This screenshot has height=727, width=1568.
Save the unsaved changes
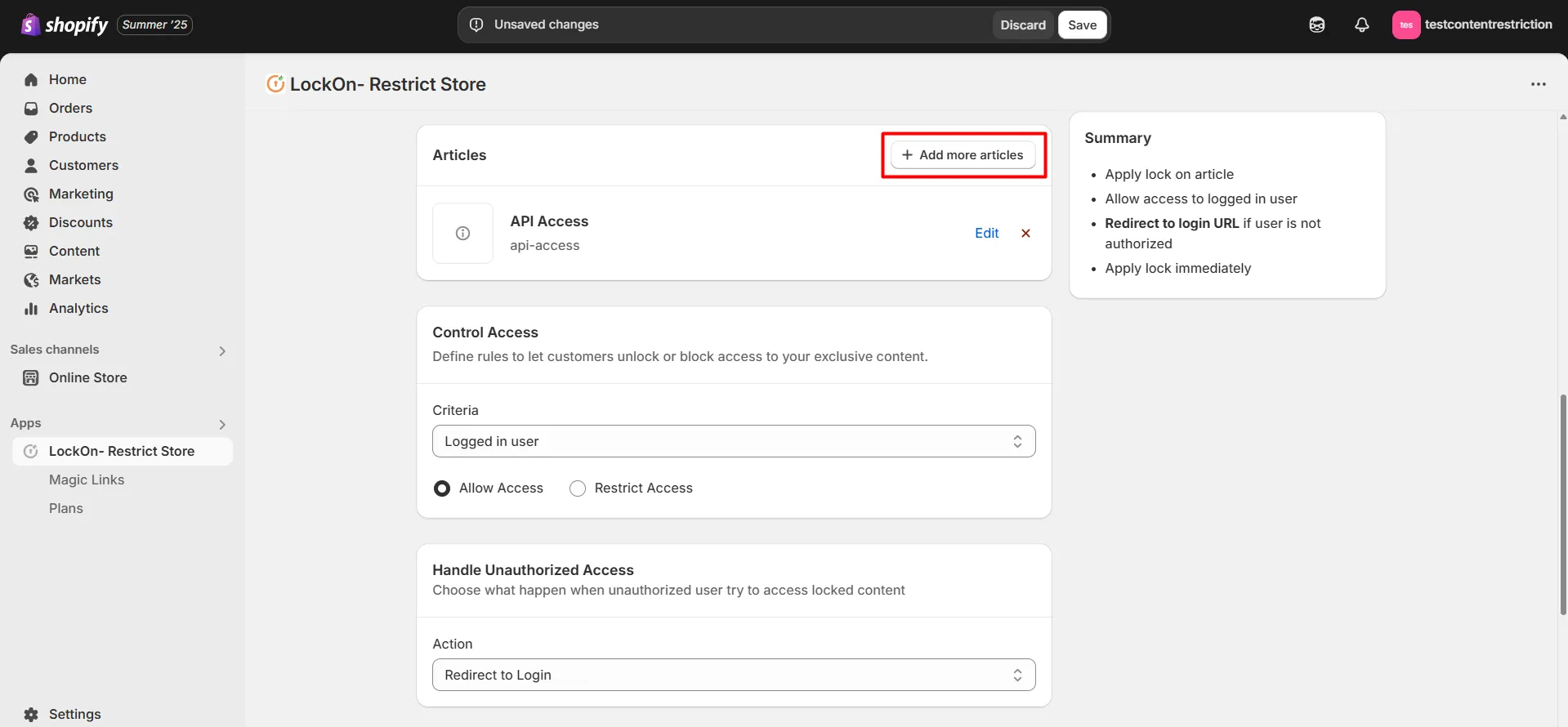pos(1083,25)
